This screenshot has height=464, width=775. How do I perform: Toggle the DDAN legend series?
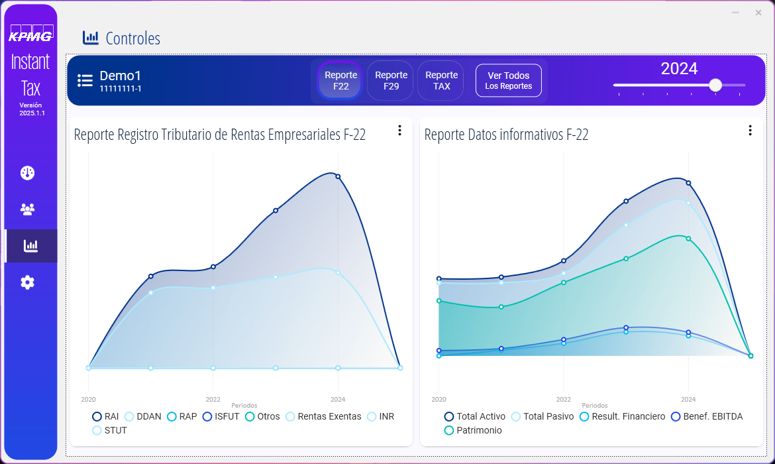[142, 416]
